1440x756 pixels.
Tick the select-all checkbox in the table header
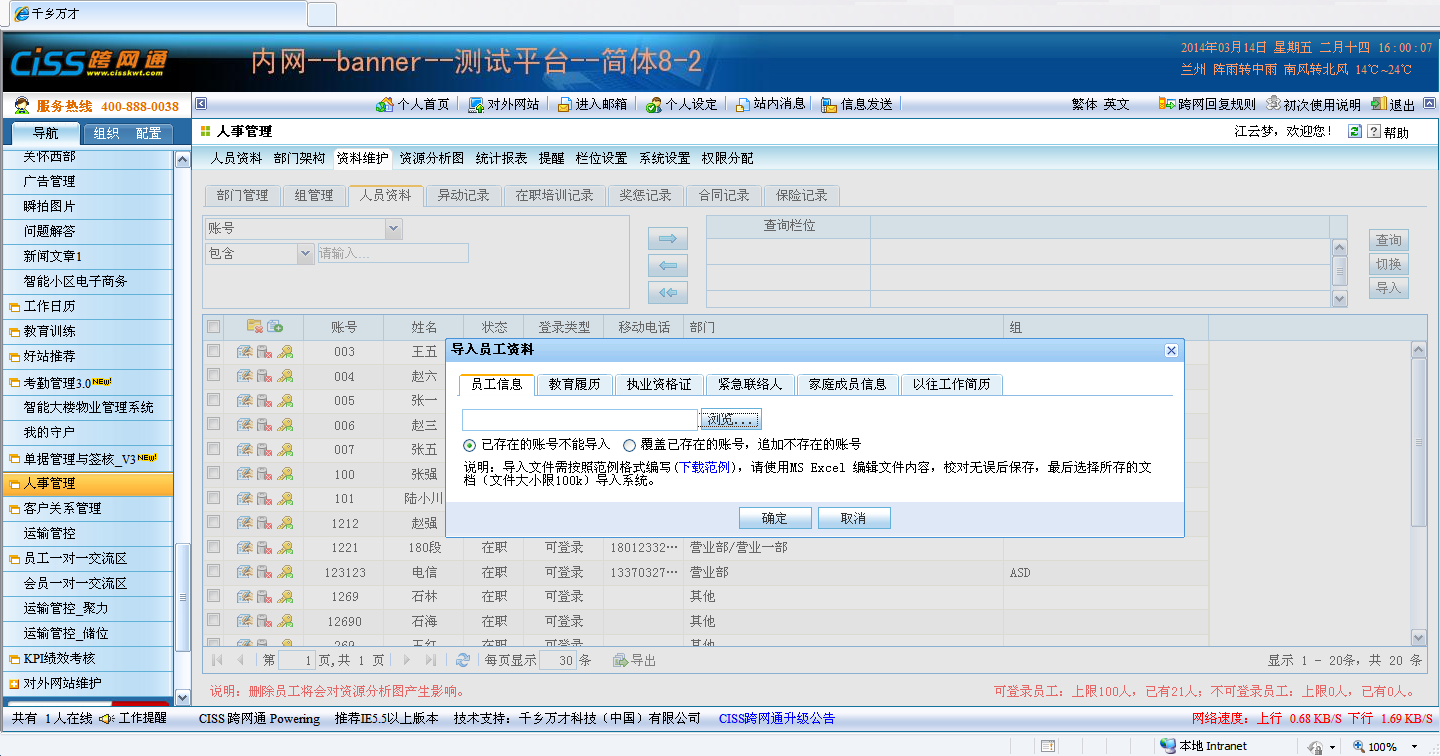(213, 326)
